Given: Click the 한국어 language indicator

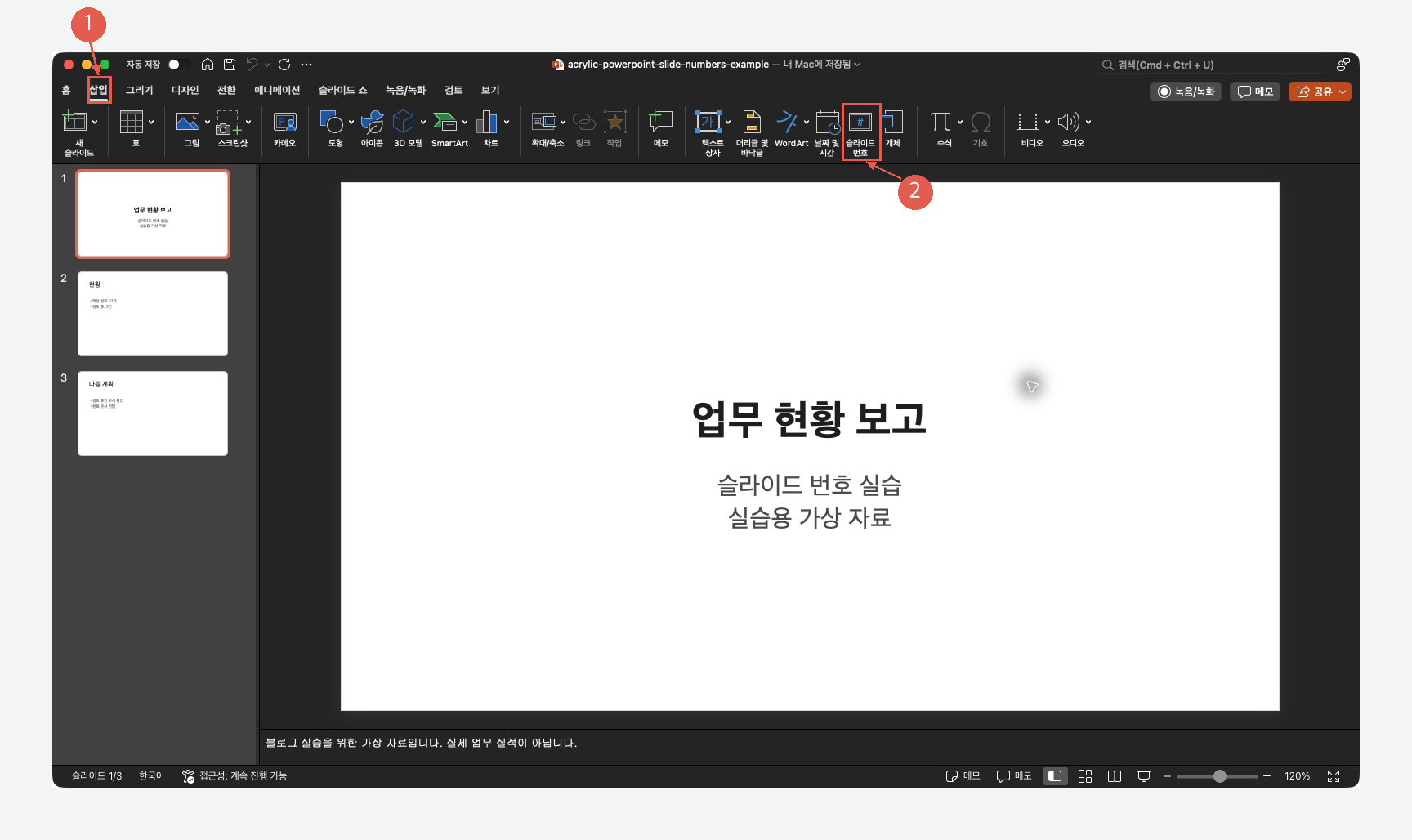Looking at the screenshot, I should [151, 776].
